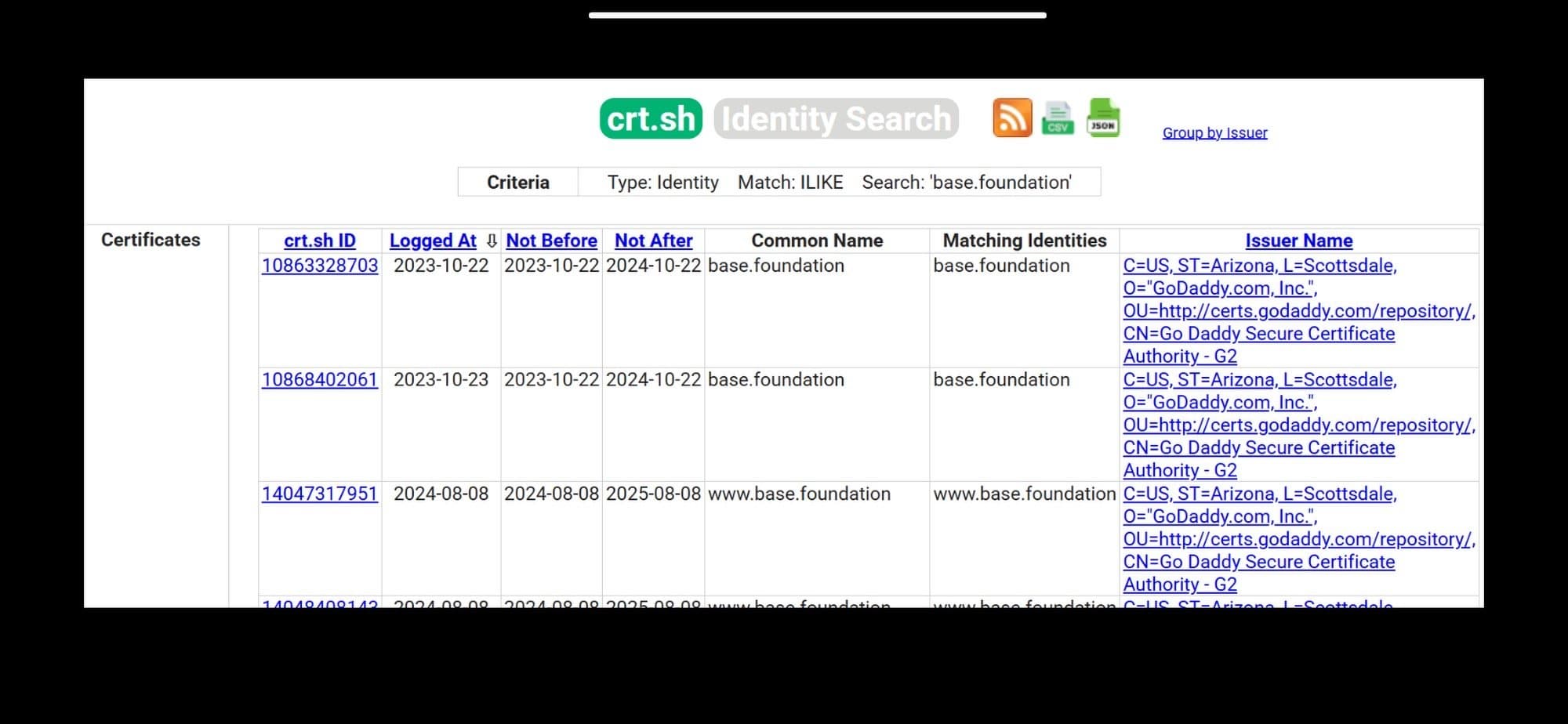This screenshot has height=724, width=1568.
Task: Open the RSS feed icon
Action: tap(1011, 118)
